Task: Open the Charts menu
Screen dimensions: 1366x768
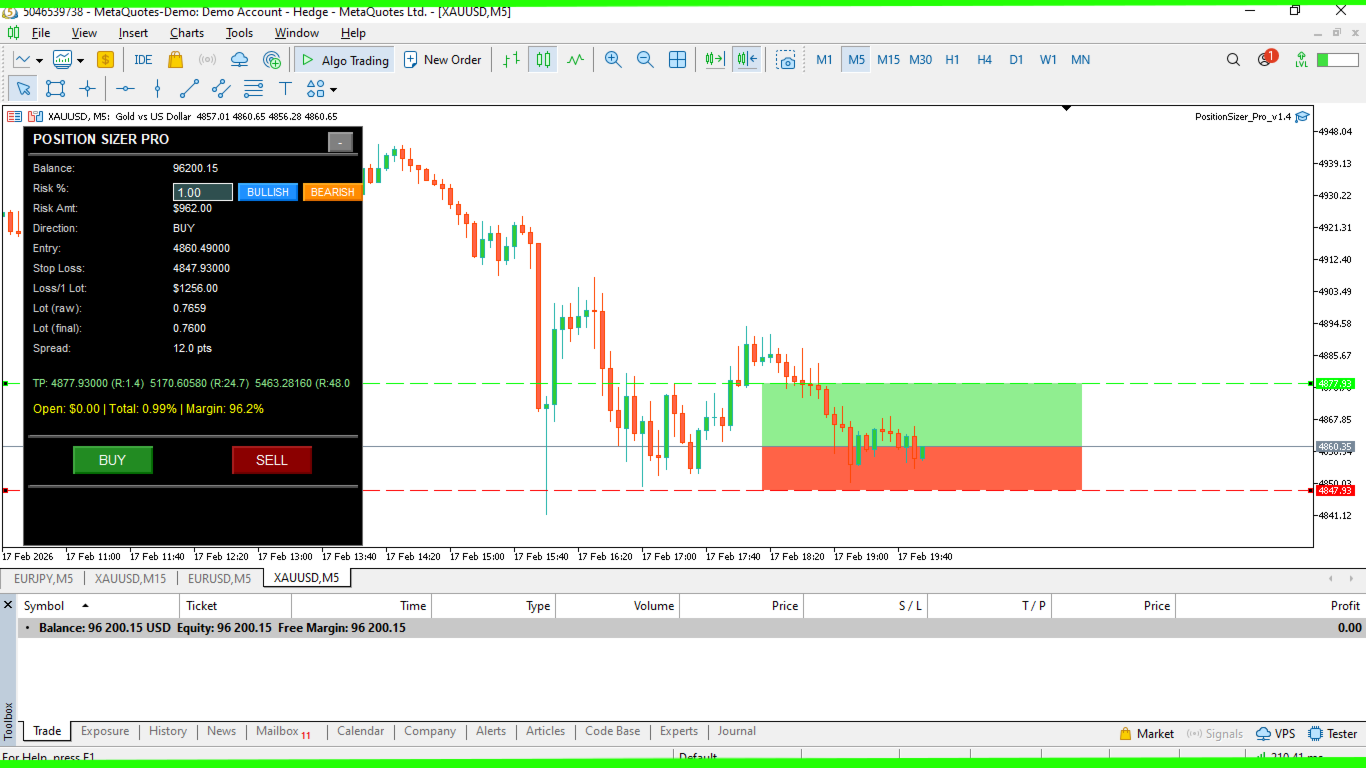Action: click(x=187, y=33)
